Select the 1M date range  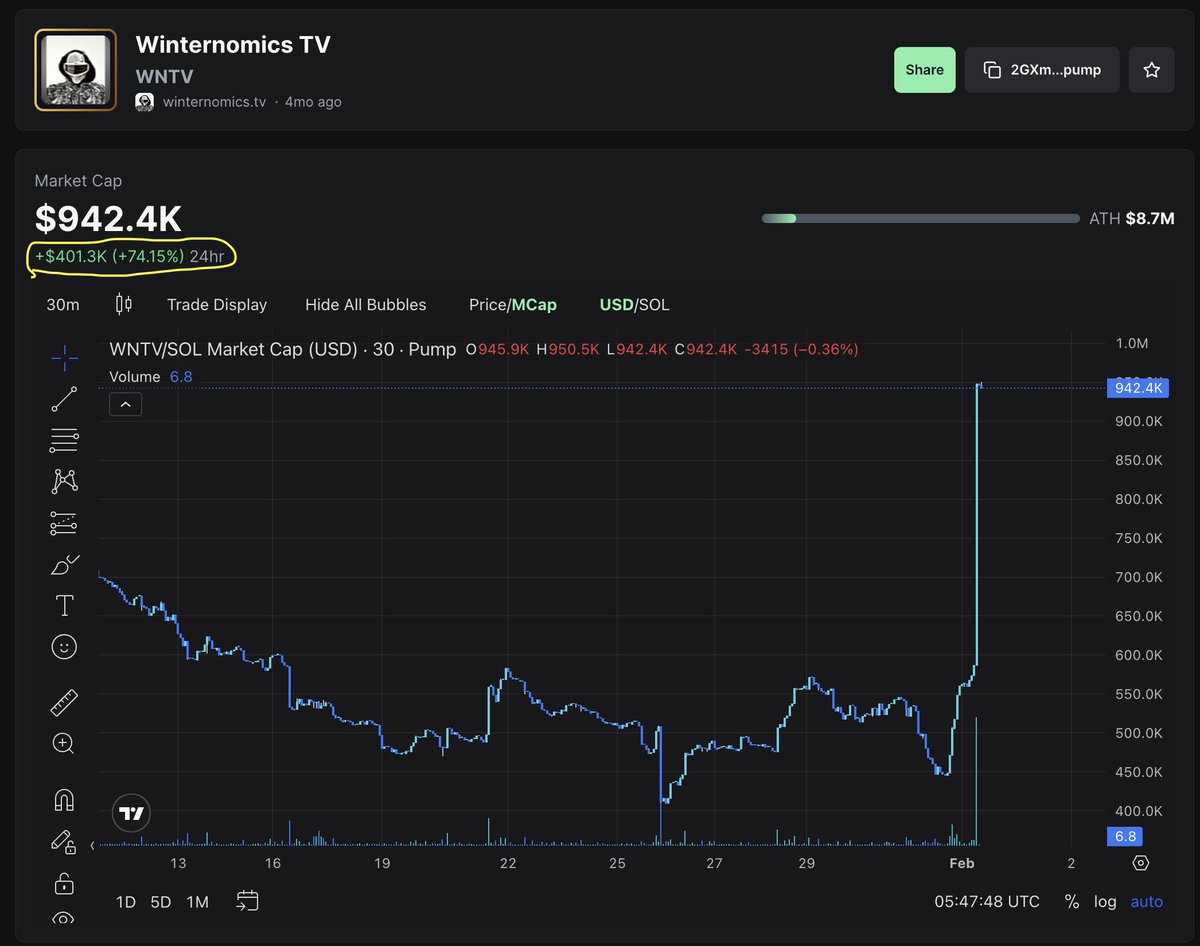click(198, 901)
